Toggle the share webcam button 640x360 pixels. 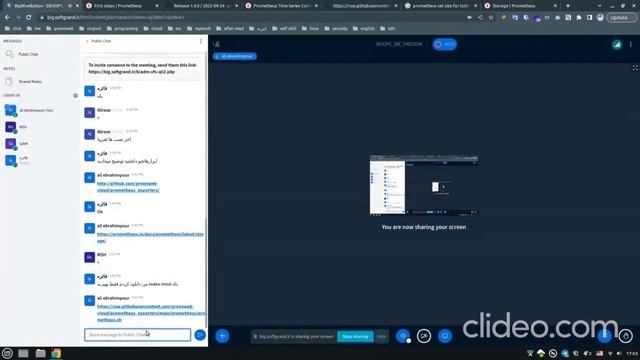point(424,336)
